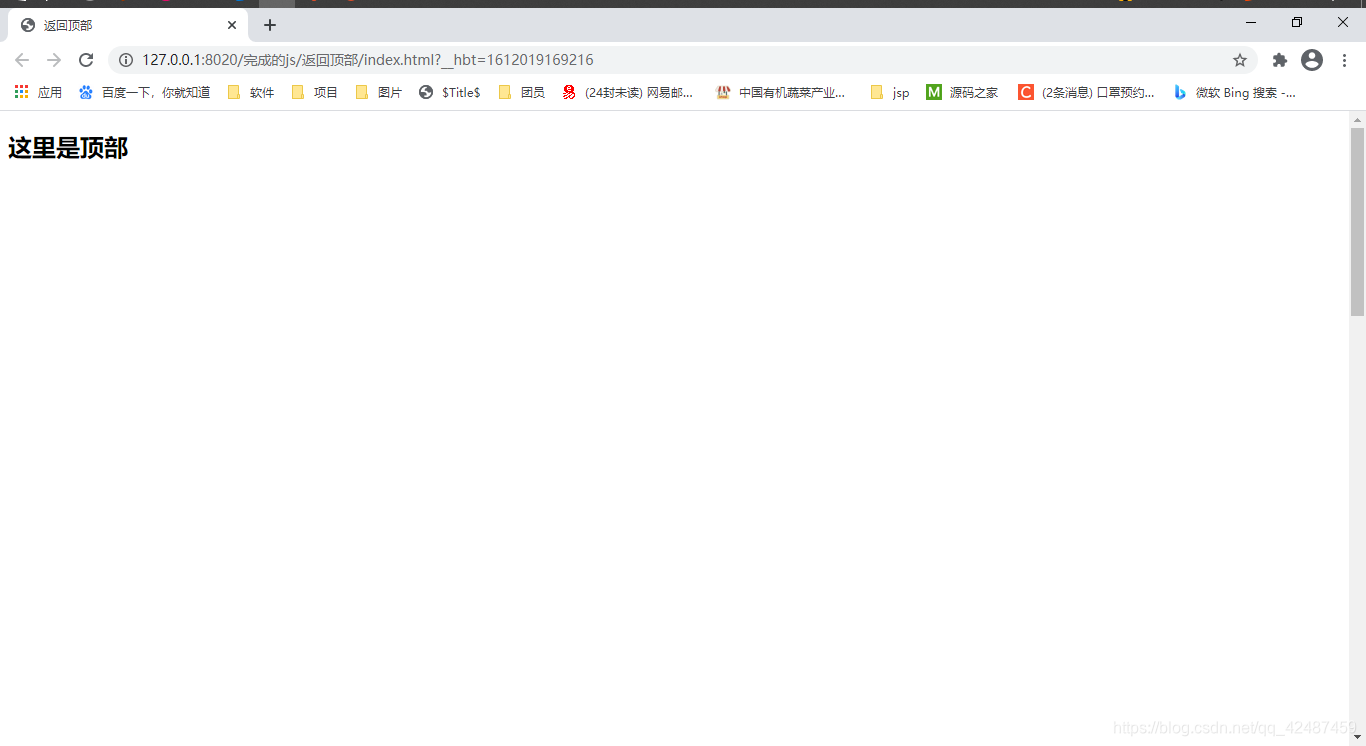The image size is (1366, 746).
Task: Open the 团员 bookmark folder
Action: 521,92
